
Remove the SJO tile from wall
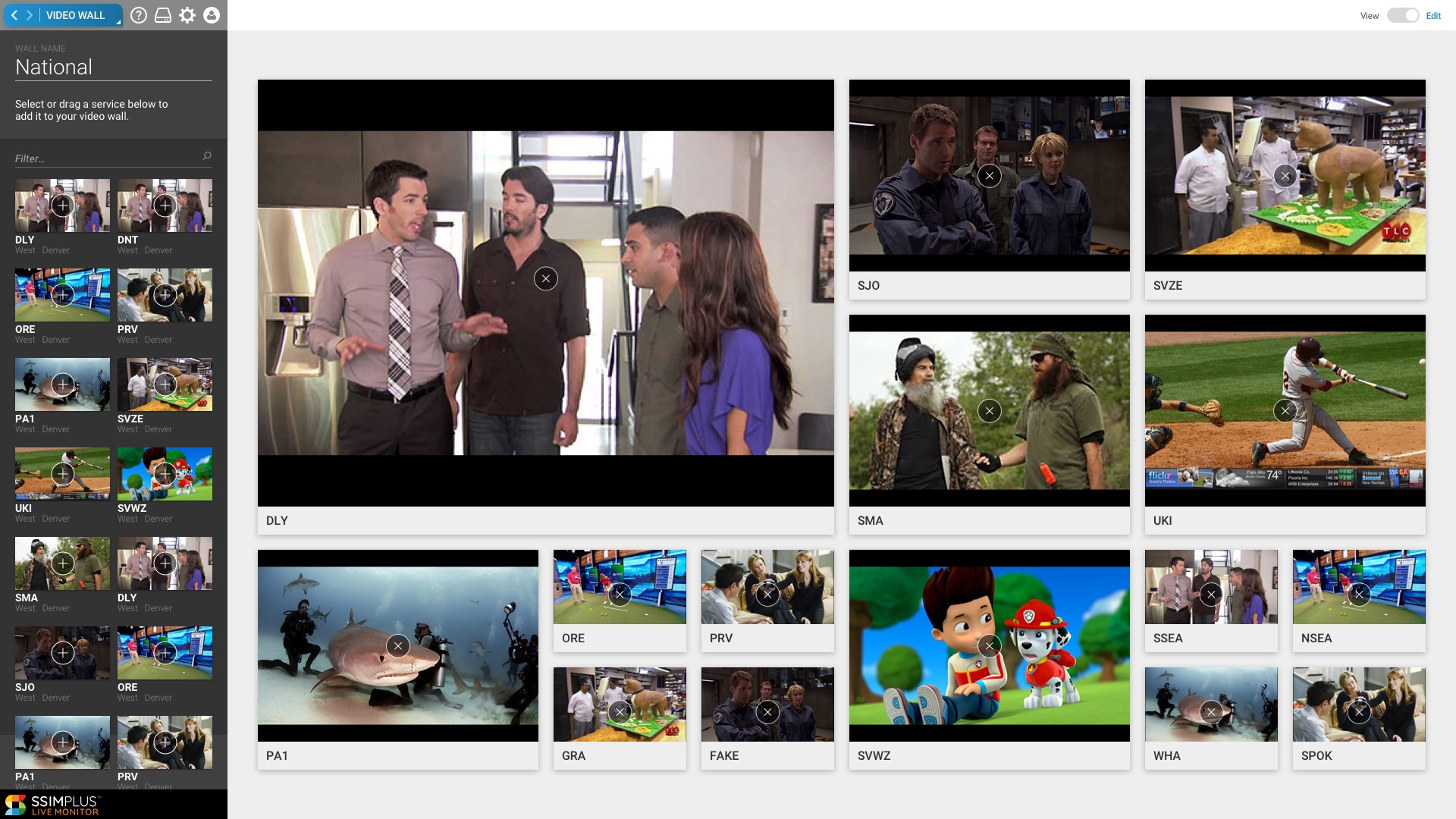[989, 176]
